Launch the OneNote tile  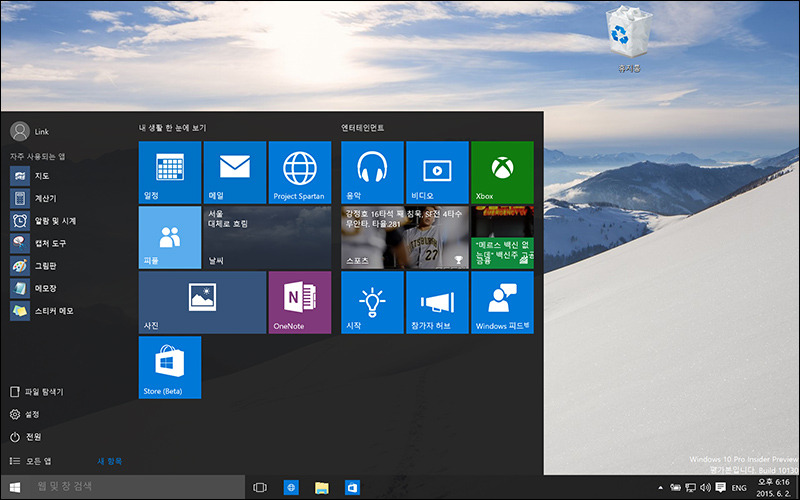coord(299,303)
